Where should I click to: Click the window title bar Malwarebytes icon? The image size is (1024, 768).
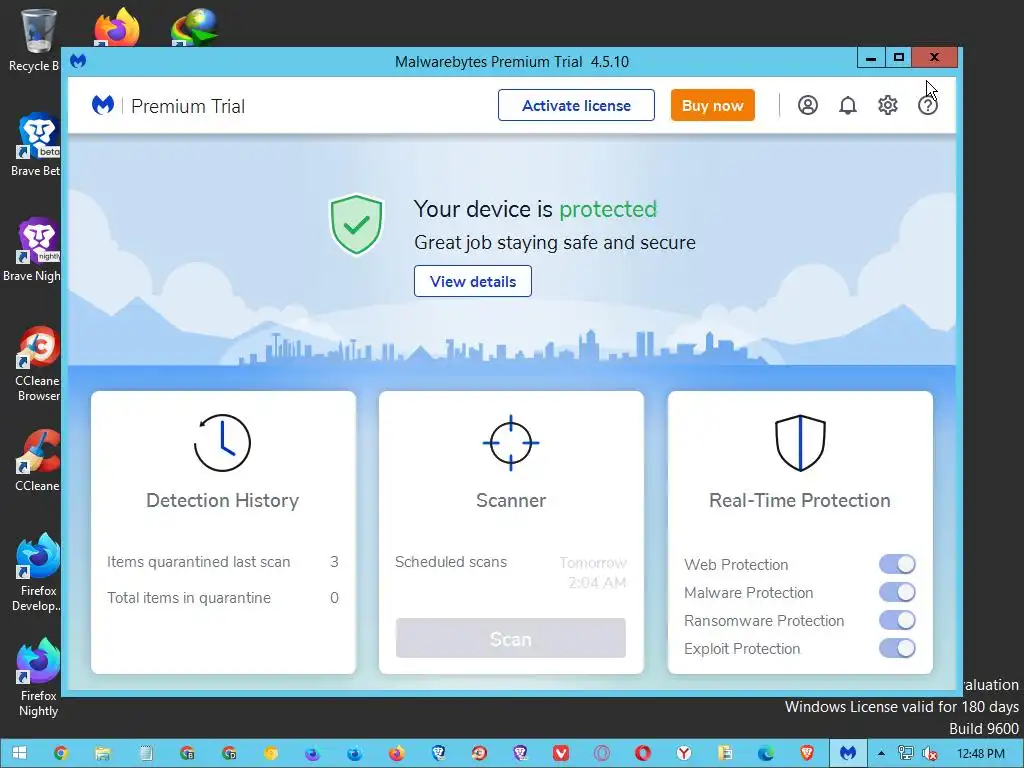[x=78, y=61]
